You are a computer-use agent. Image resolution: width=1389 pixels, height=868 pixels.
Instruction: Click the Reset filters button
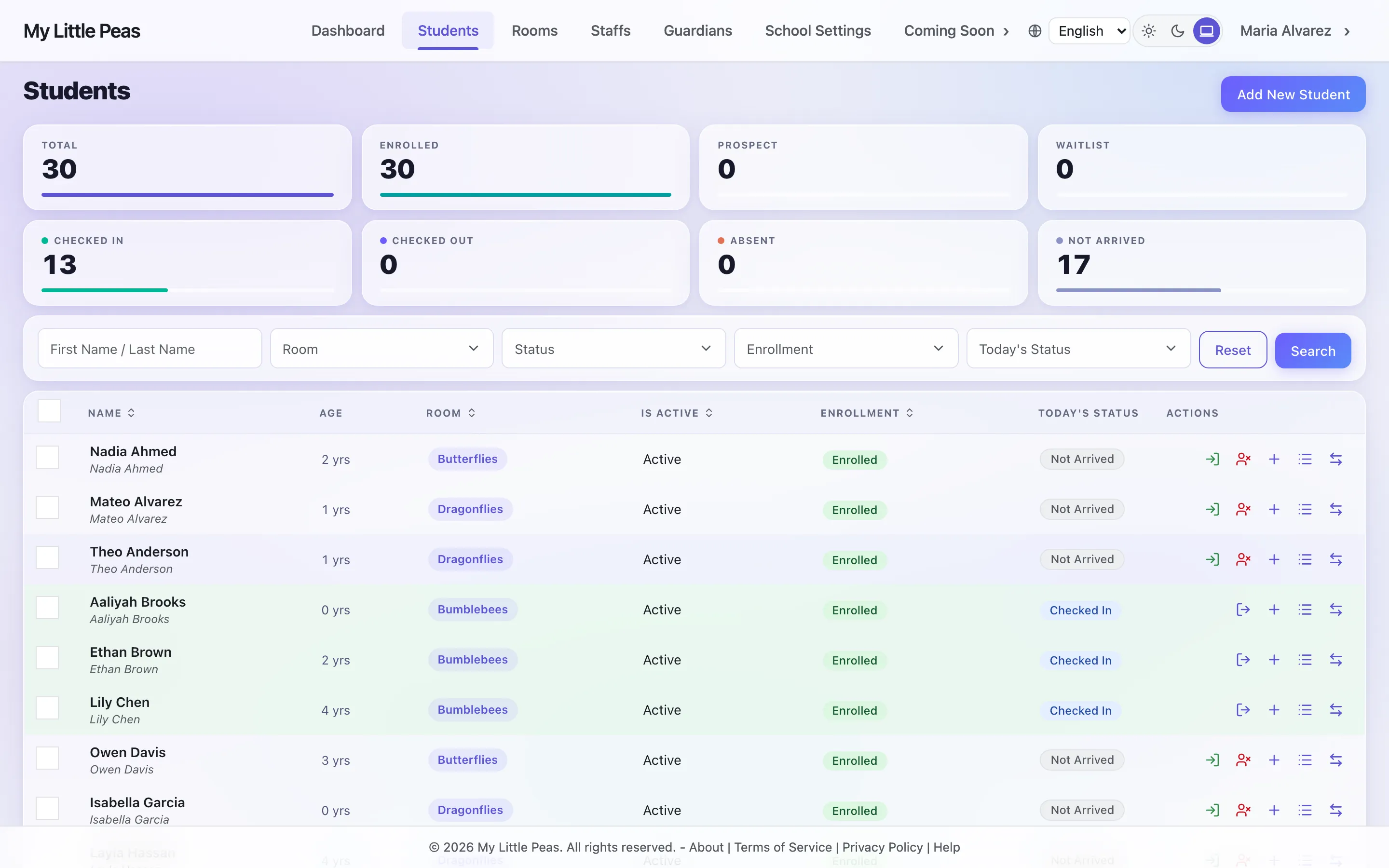pyautogui.click(x=1233, y=350)
